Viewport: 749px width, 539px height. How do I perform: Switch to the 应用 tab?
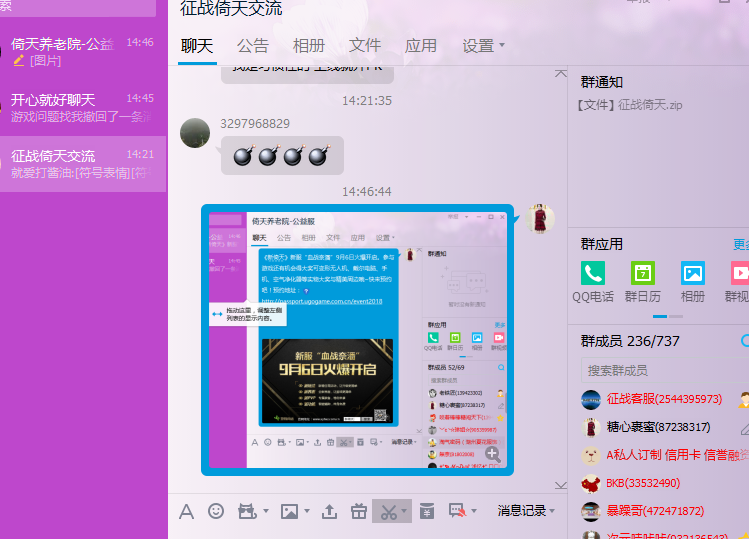click(420, 46)
